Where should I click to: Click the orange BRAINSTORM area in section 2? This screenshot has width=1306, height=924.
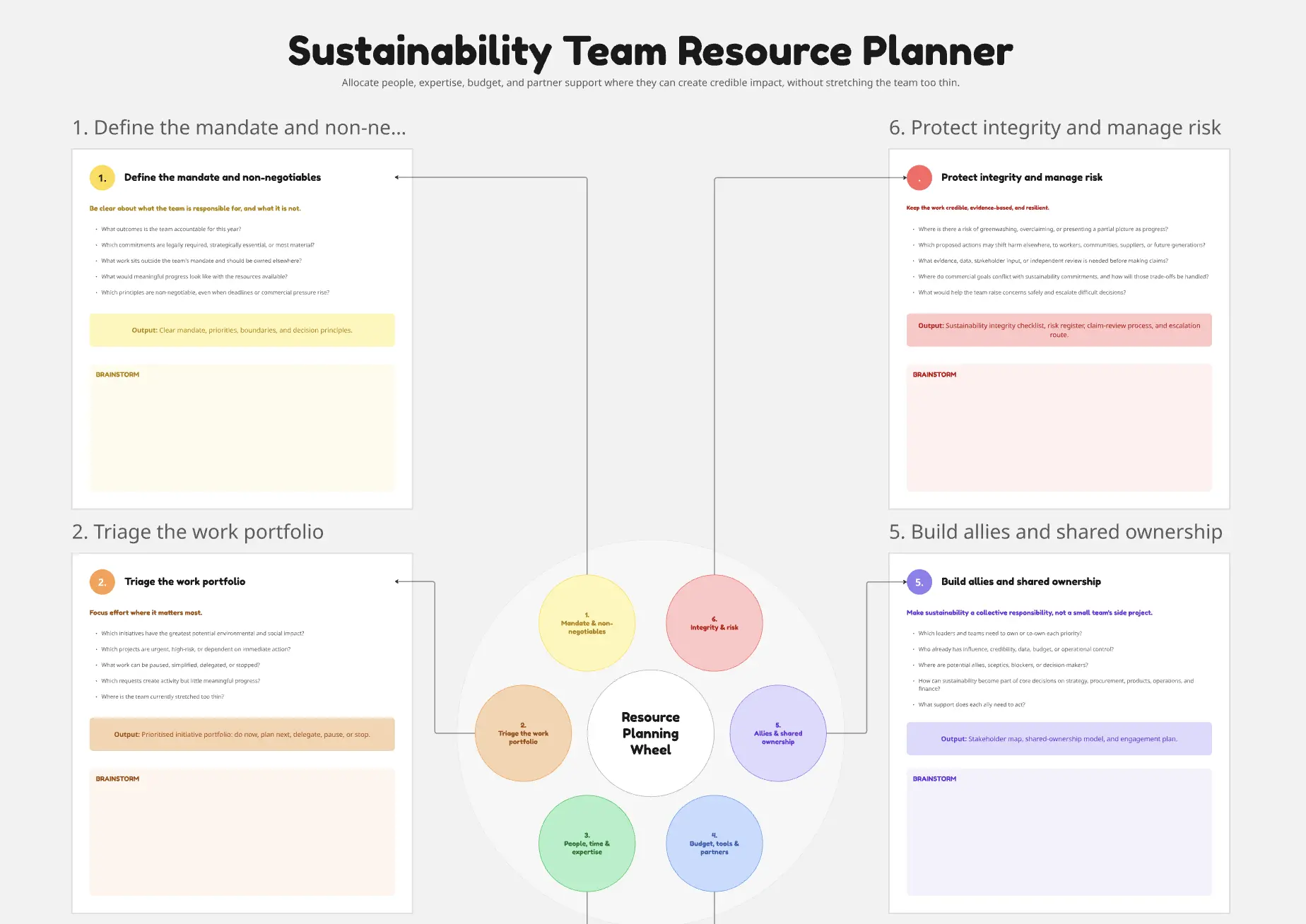[x=242, y=831]
